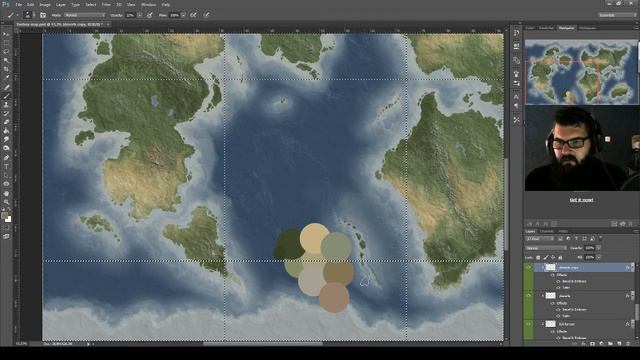Select the Smudge tool
Viewport: 640px width, 360px height.
[x=6, y=140]
